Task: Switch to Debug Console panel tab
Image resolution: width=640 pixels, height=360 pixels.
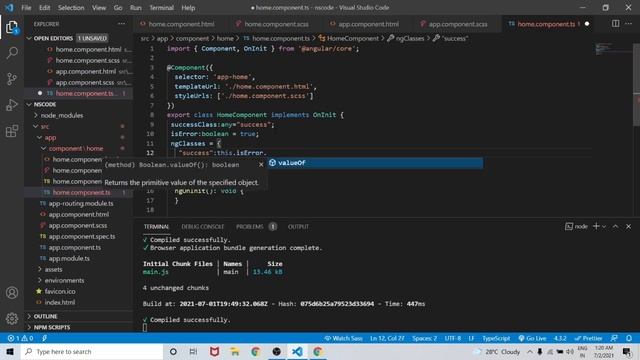Action: [x=202, y=227]
